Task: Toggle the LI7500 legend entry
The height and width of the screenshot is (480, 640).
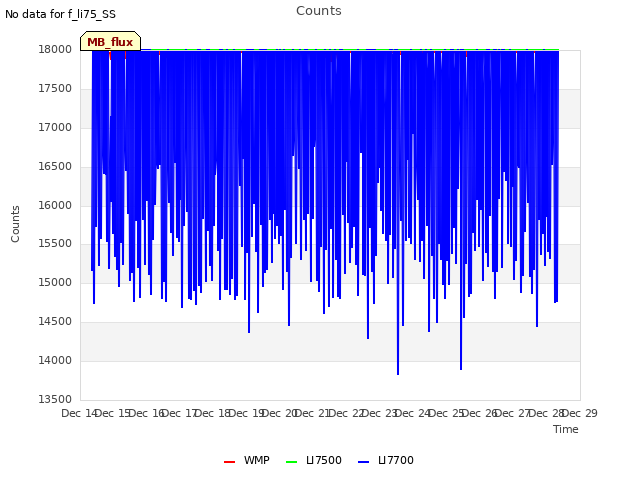Action: click(313, 460)
